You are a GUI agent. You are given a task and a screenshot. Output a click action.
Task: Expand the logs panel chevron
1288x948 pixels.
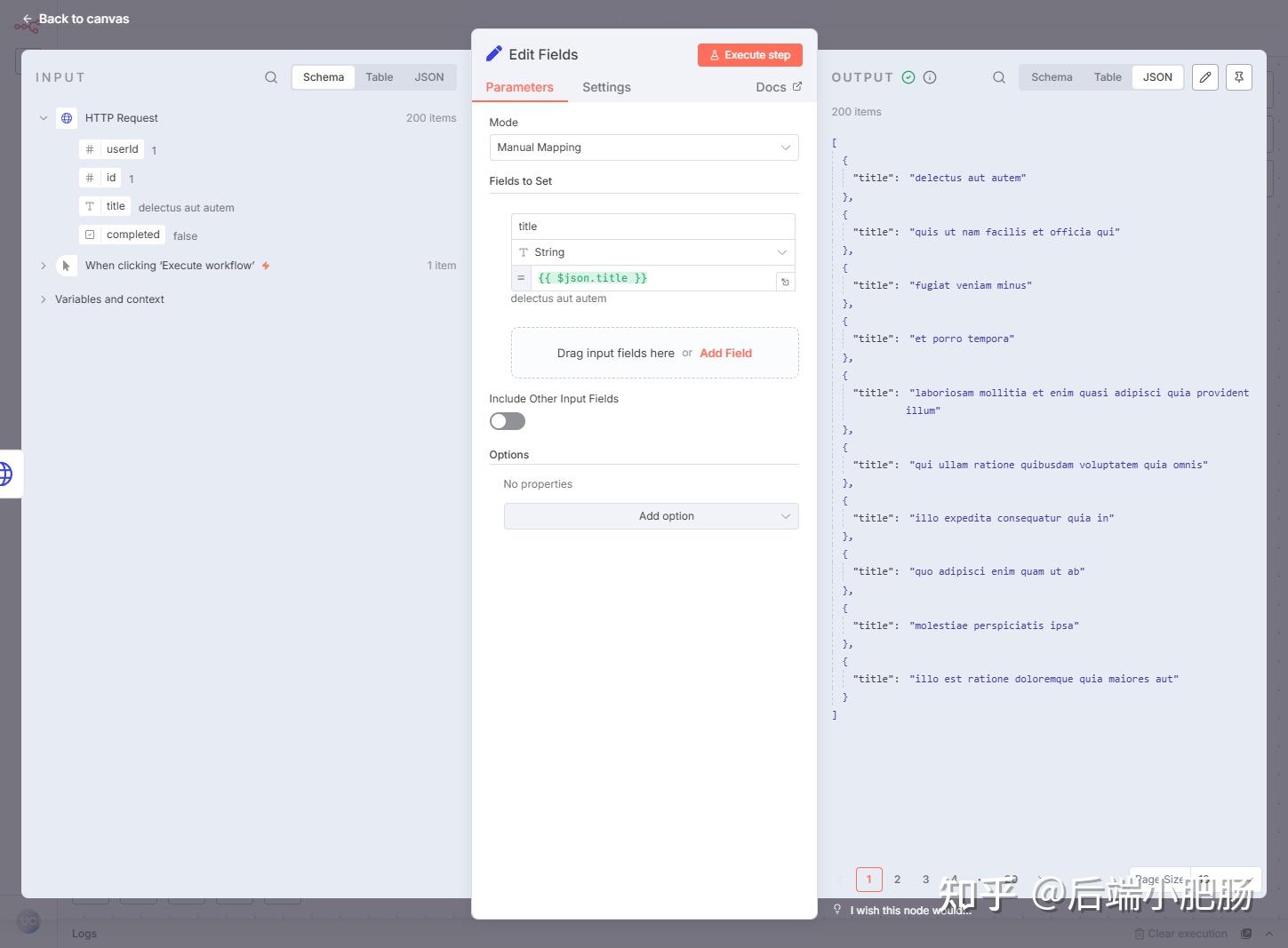(1269, 934)
